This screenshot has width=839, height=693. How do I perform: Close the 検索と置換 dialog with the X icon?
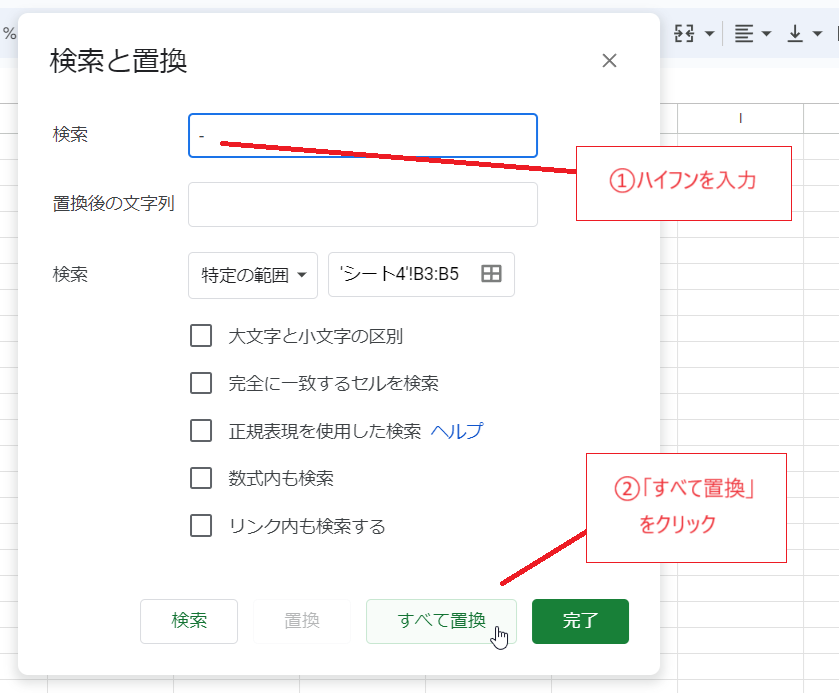click(x=609, y=60)
